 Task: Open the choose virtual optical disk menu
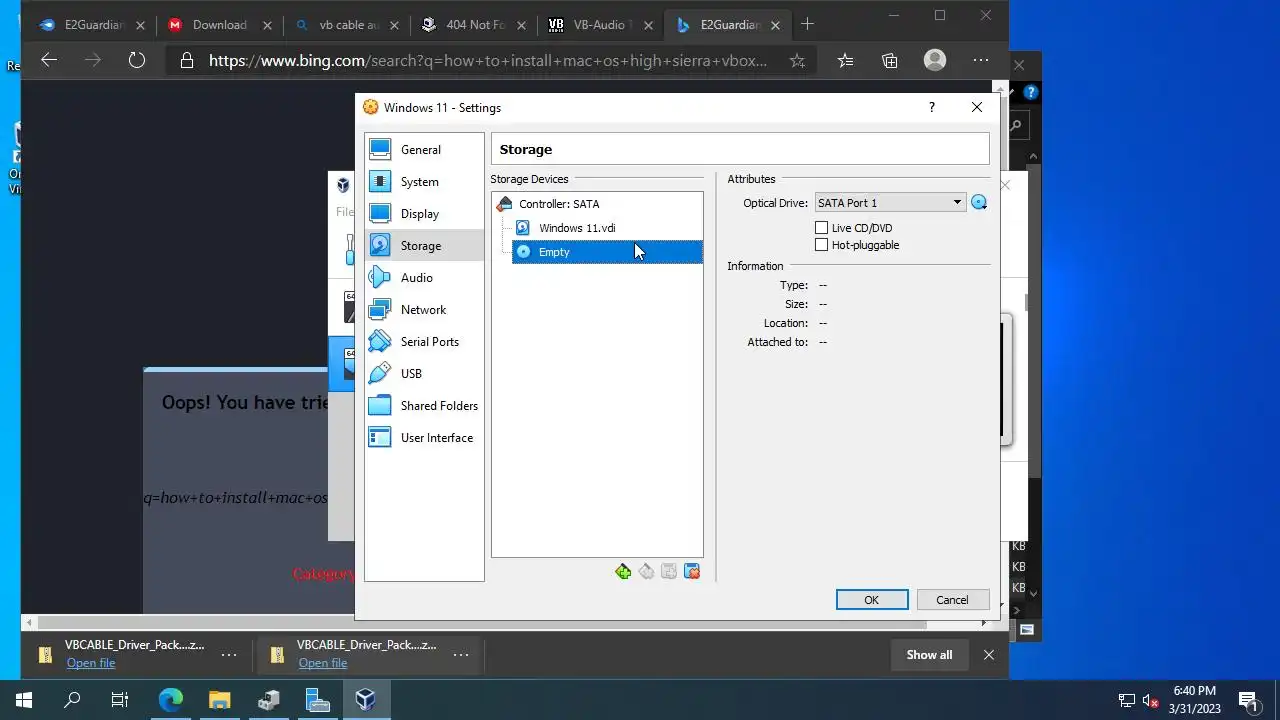click(979, 203)
